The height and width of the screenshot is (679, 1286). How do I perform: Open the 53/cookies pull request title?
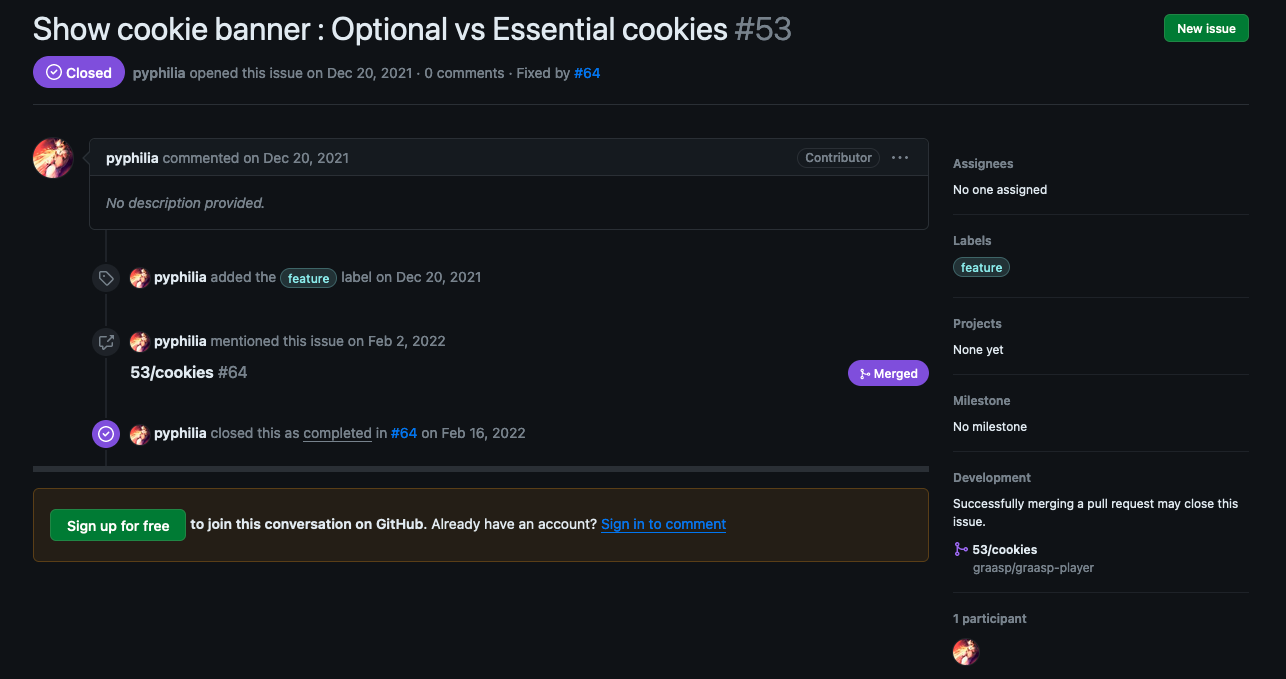pos(172,372)
